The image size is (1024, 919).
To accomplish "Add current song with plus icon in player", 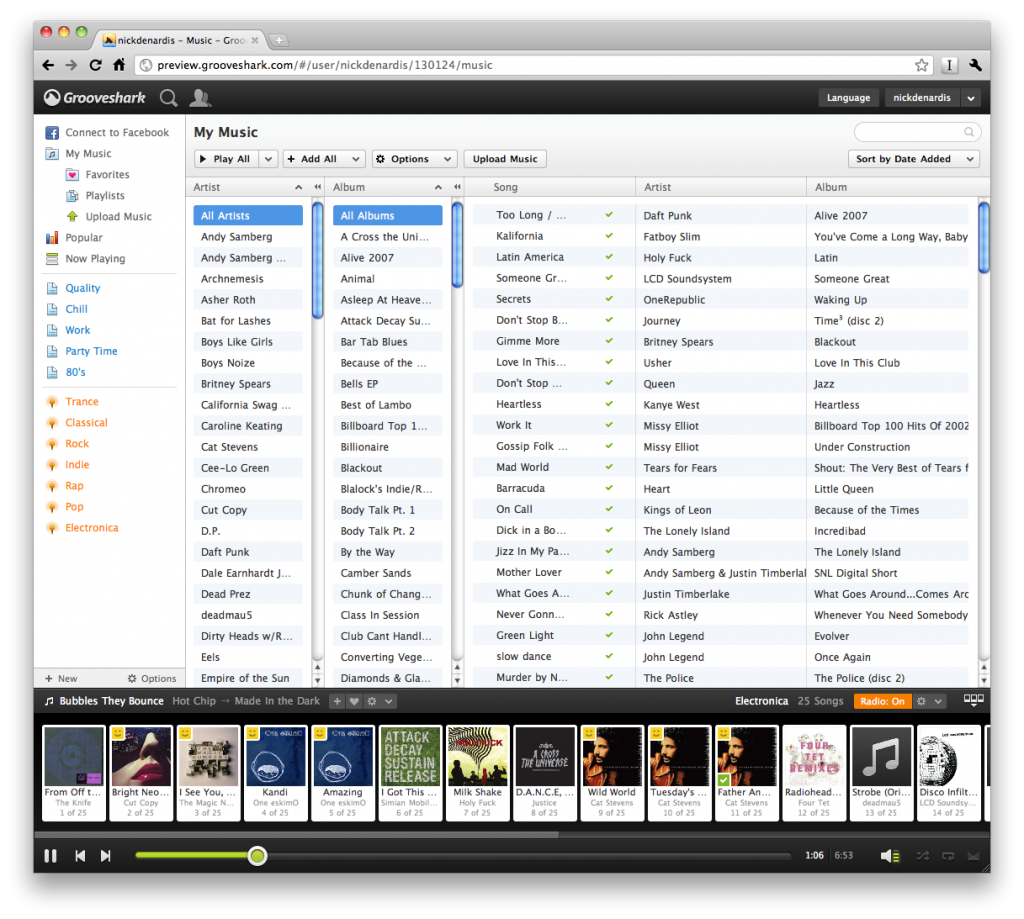I will point(337,701).
